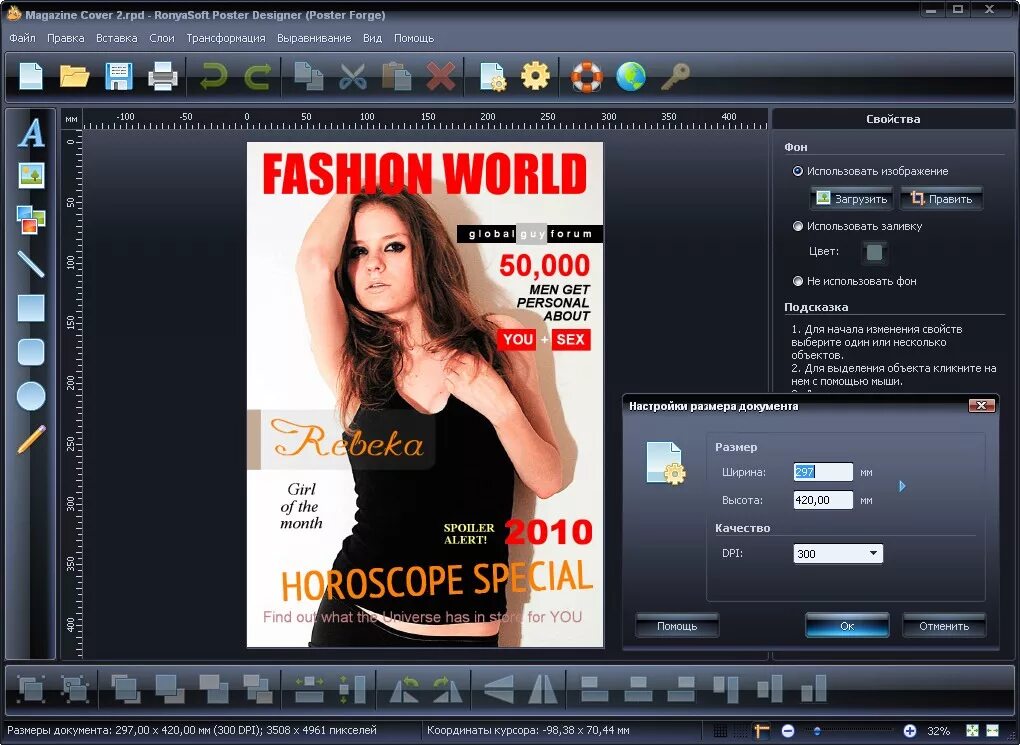Image resolution: width=1020 pixels, height=745 pixels.
Task: Click the Помощь button in the dialog
Action: click(677, 626)
